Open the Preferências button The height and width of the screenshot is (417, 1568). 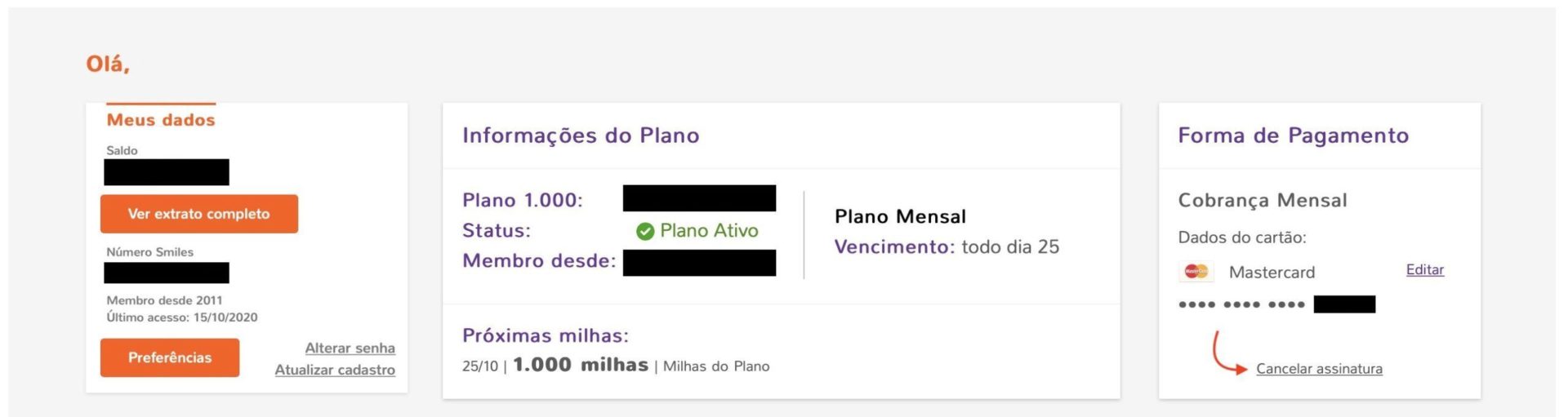(170, 357)
